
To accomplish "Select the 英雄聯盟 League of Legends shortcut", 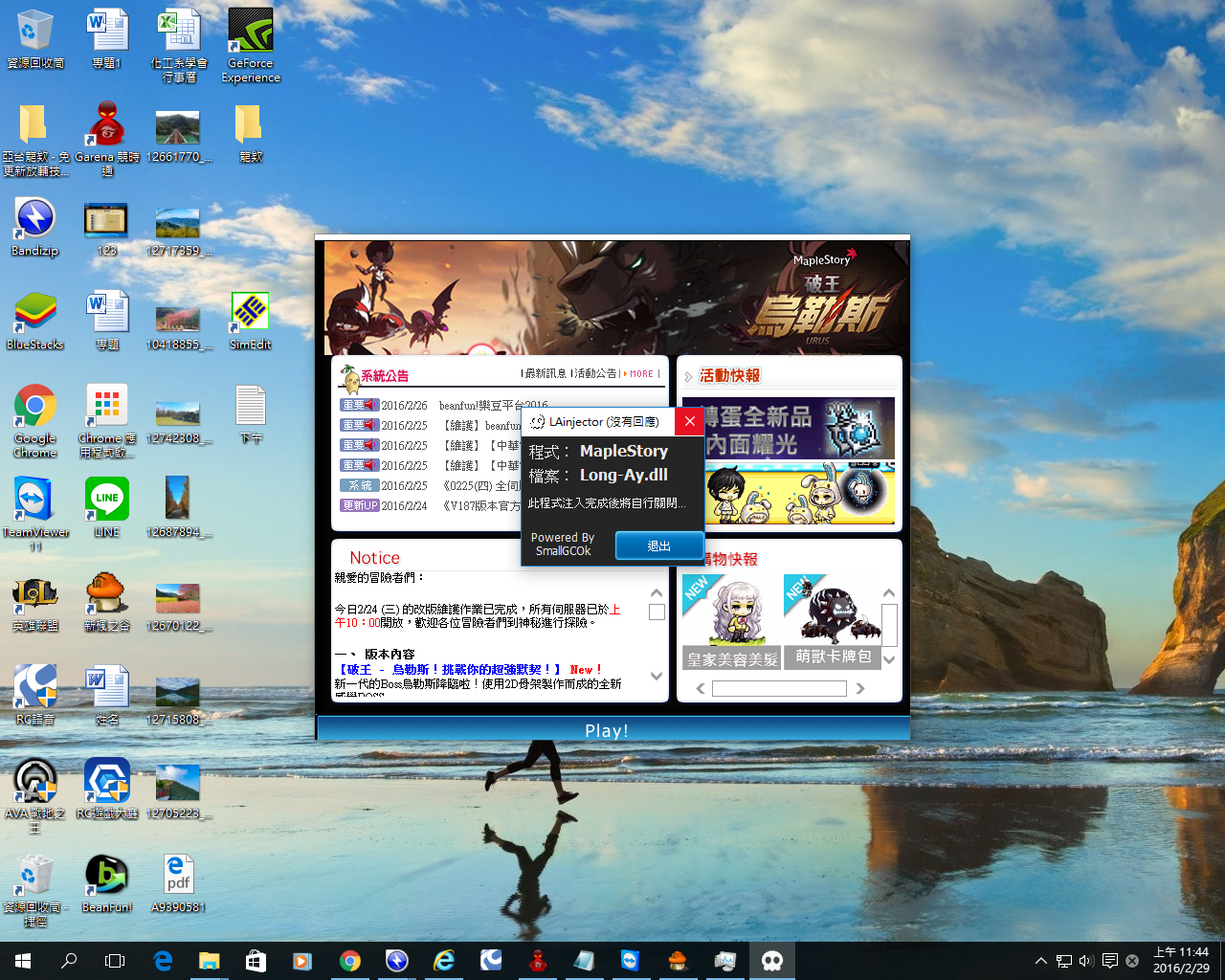I will (35, 601).
